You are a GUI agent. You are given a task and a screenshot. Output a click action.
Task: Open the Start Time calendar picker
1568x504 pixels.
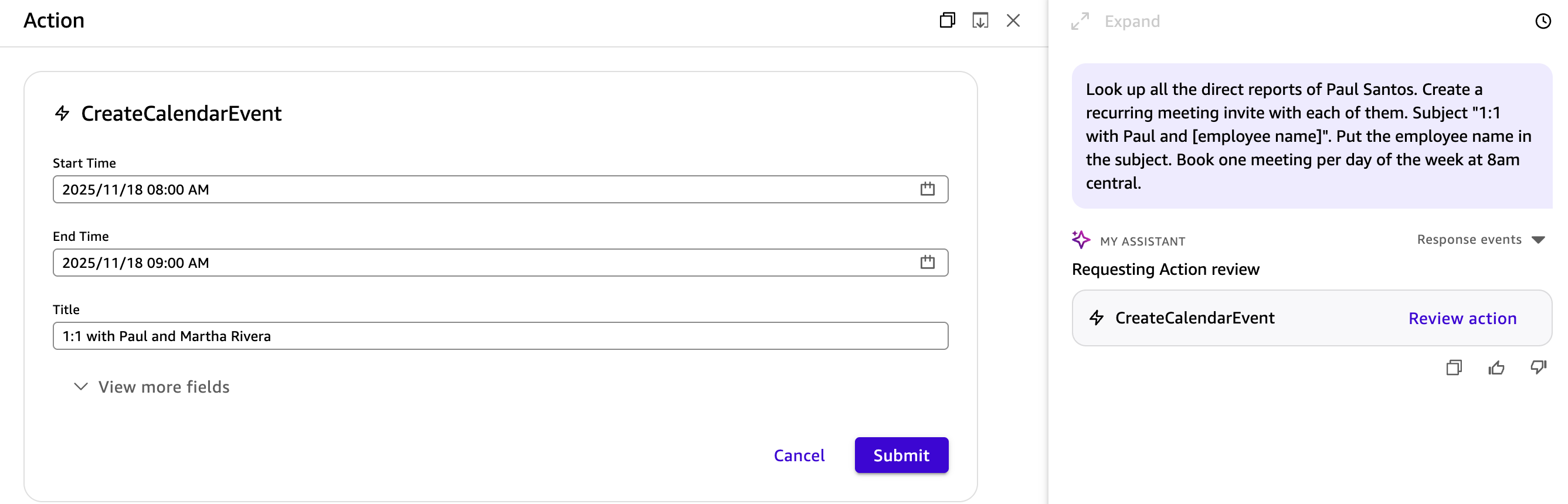[x=927, y=189]
